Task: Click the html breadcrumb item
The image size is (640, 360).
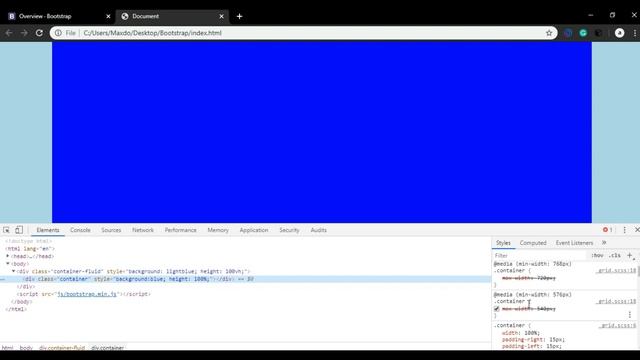Action: click(7, 348)
